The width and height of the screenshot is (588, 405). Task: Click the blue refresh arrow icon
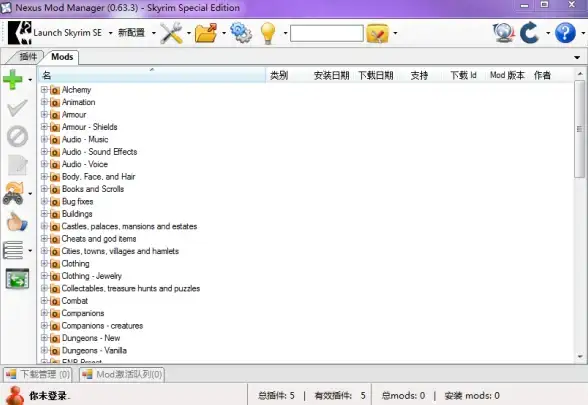point(530,33)
